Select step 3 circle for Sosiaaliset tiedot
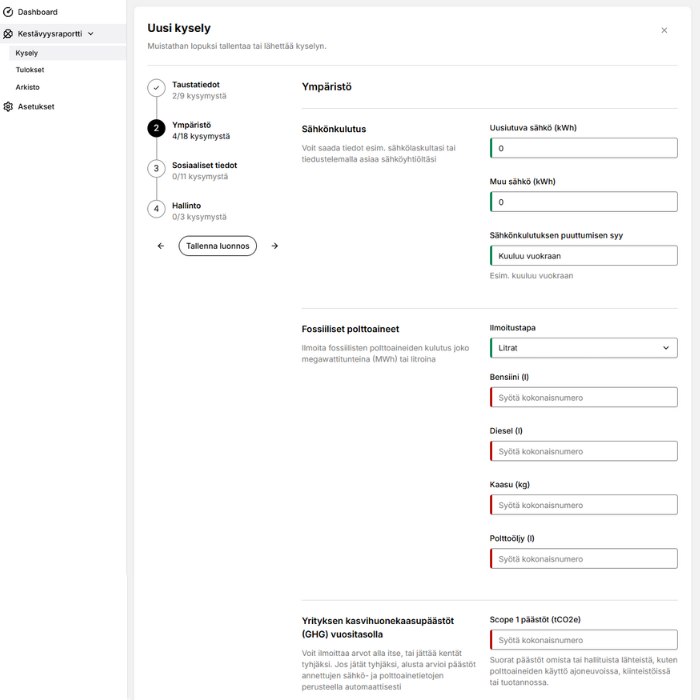700x700 pixels. 156,168
